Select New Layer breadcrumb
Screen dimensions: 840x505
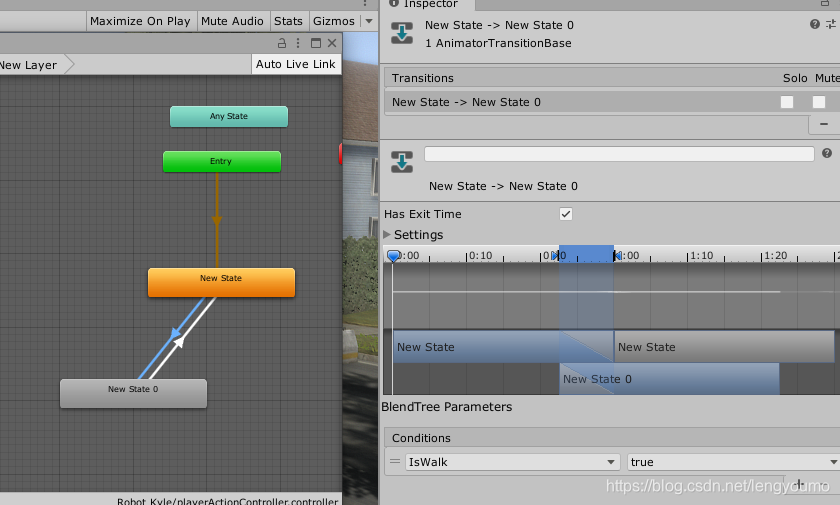coord(28,65)
